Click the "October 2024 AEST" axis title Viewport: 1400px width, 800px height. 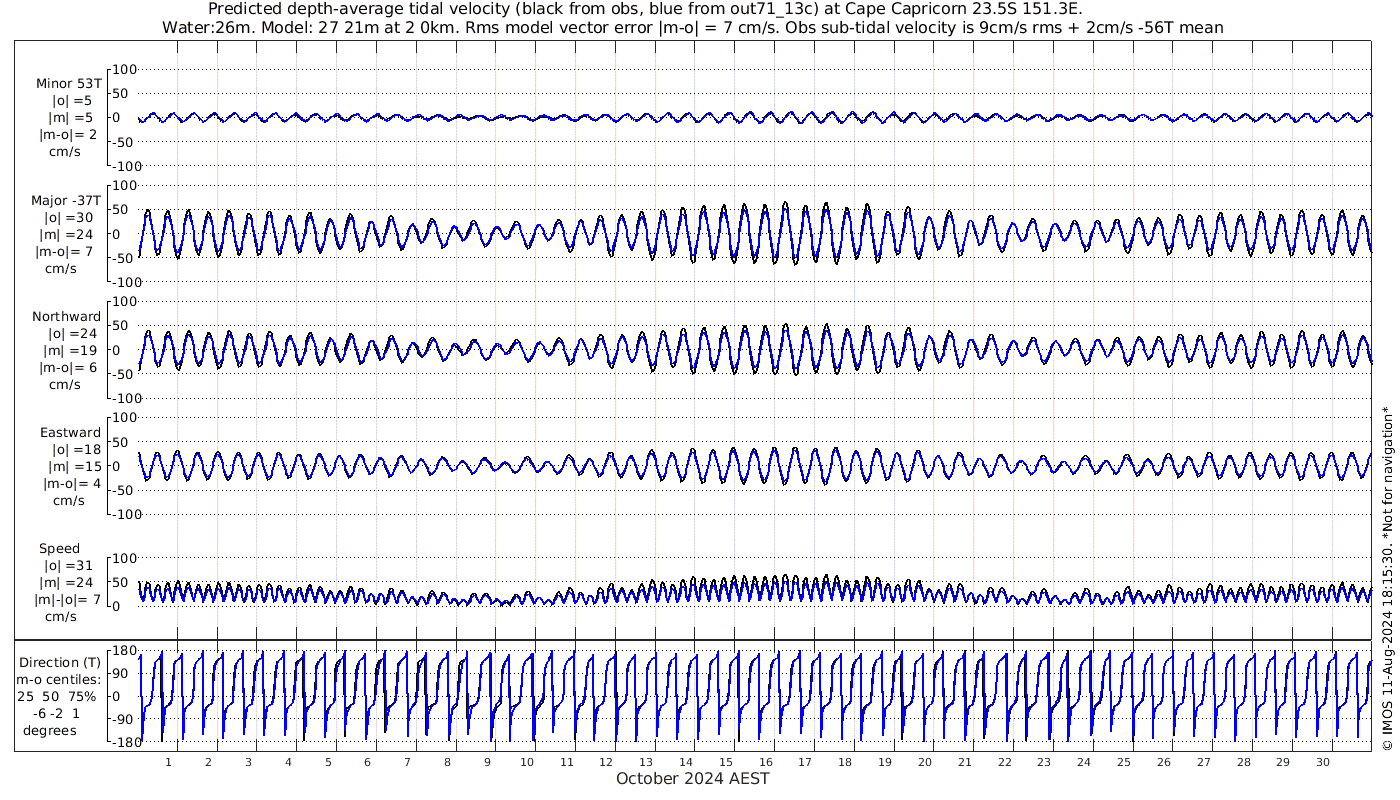pos(693,778)
